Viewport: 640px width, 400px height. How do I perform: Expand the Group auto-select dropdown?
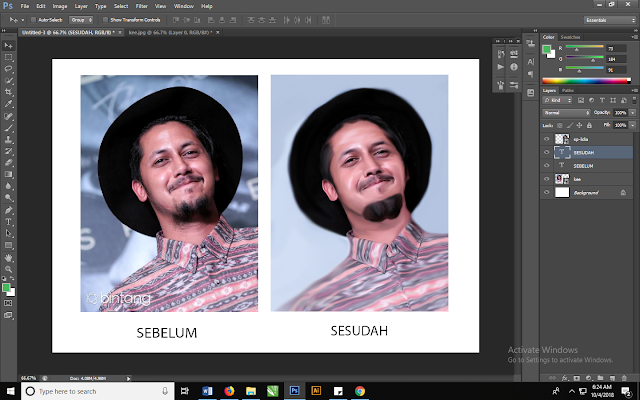(x=80, y=19)
